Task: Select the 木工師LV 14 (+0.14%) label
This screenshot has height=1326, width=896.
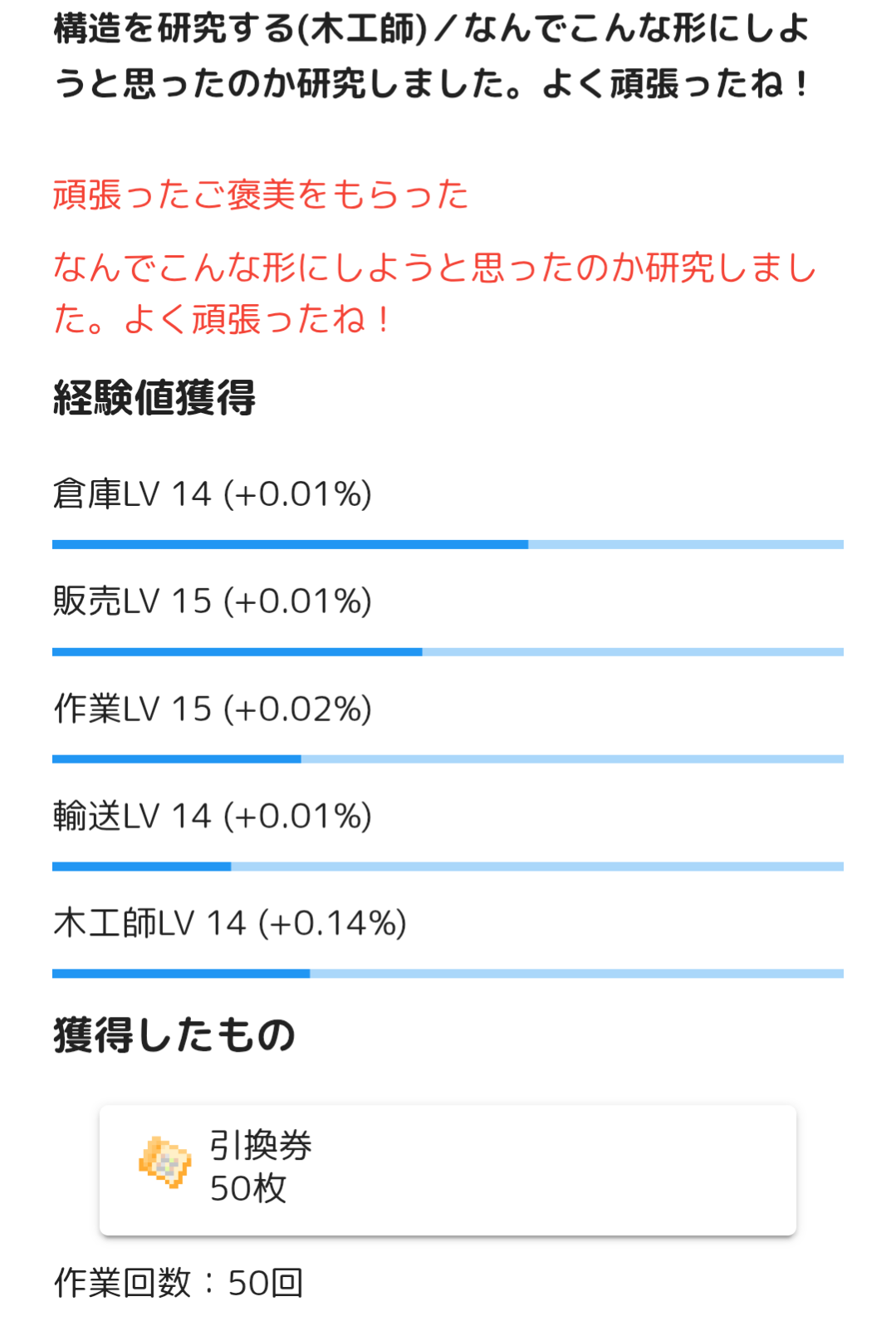Action: [x=229, y=923]
